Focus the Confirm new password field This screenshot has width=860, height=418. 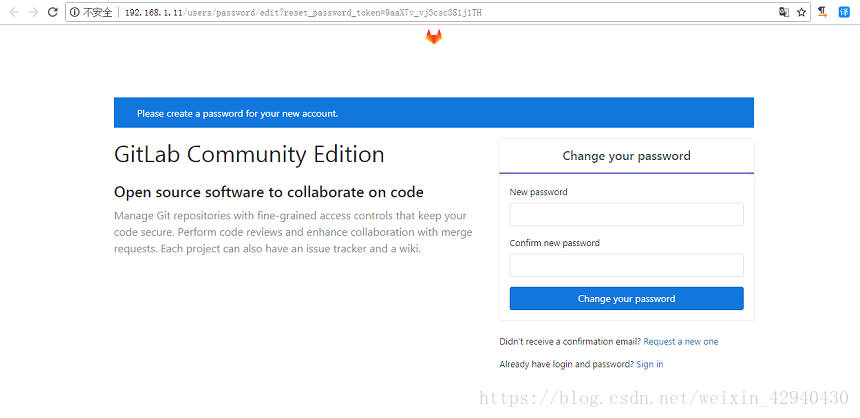pyautogui.click(x=626, y=265)
